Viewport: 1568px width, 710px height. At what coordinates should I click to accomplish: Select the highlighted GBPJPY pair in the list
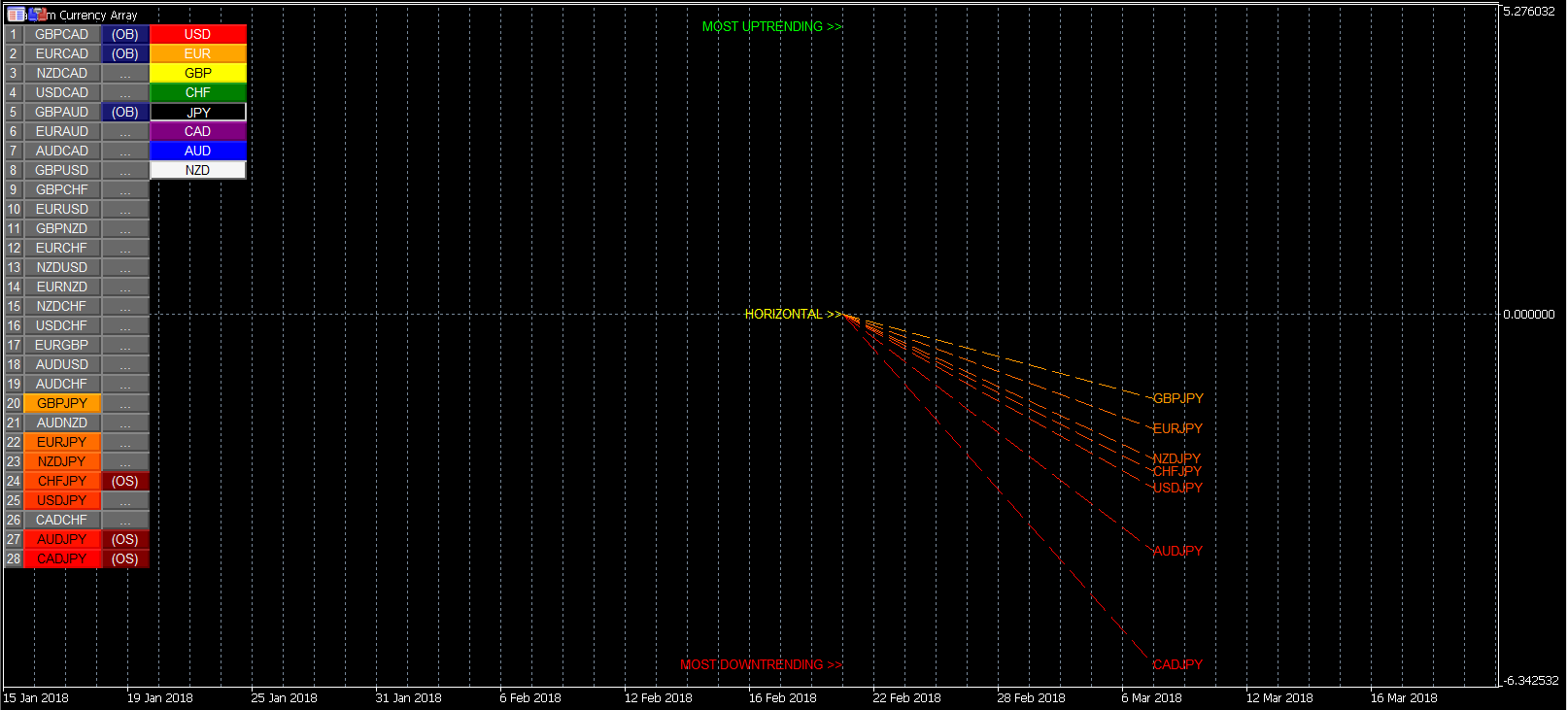[61, 403]
